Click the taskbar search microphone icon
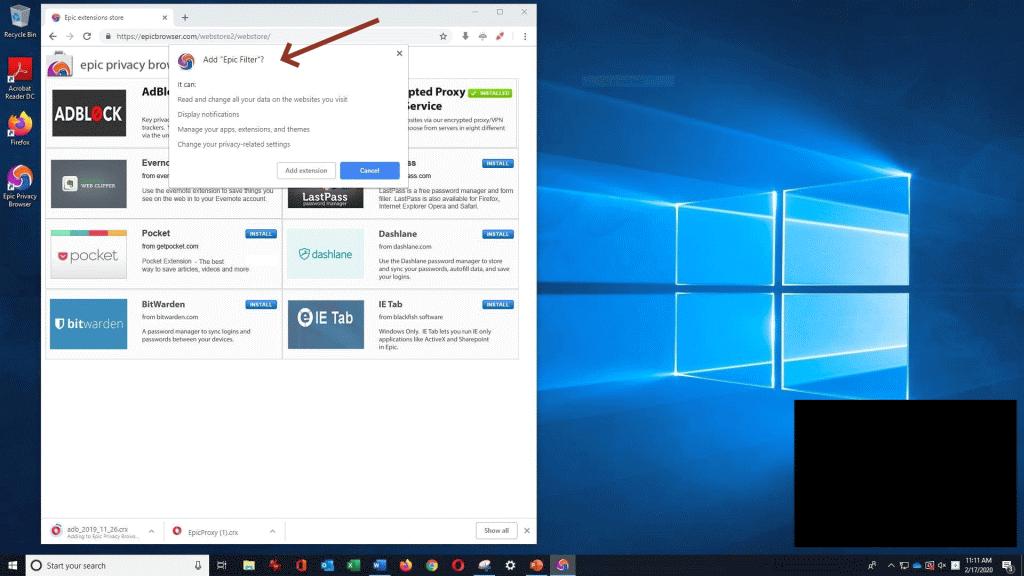 pyautogui.click(x=198, y=566)
